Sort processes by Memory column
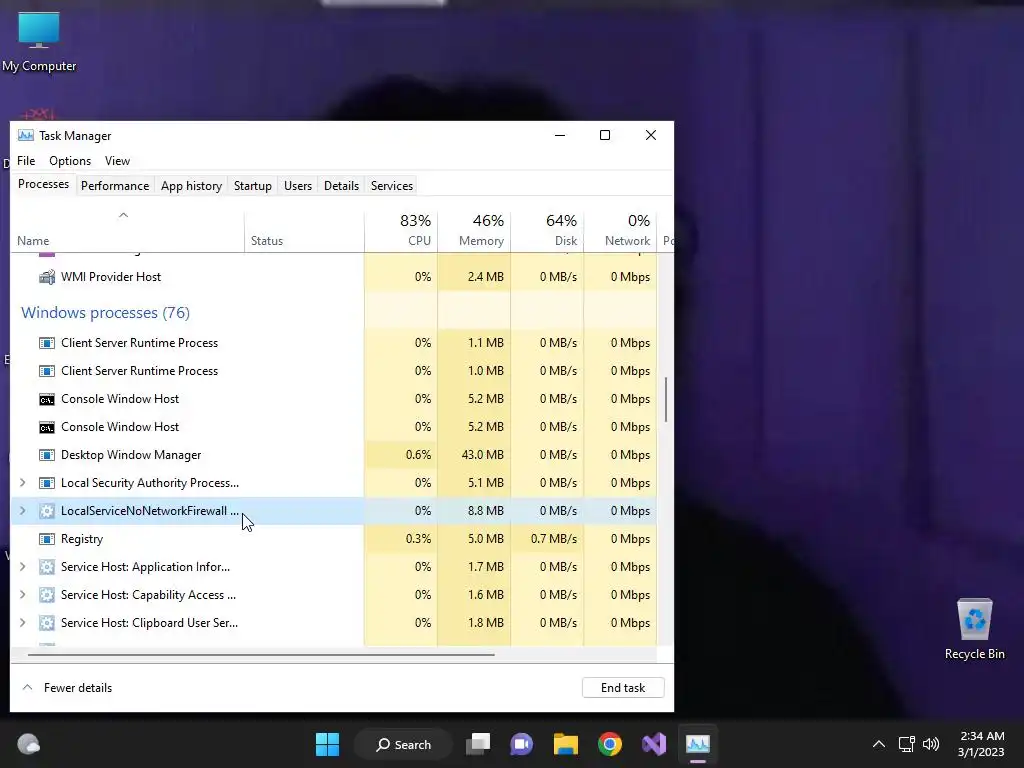This screenshot has width=1024, height=768. (x=474, y=232)
